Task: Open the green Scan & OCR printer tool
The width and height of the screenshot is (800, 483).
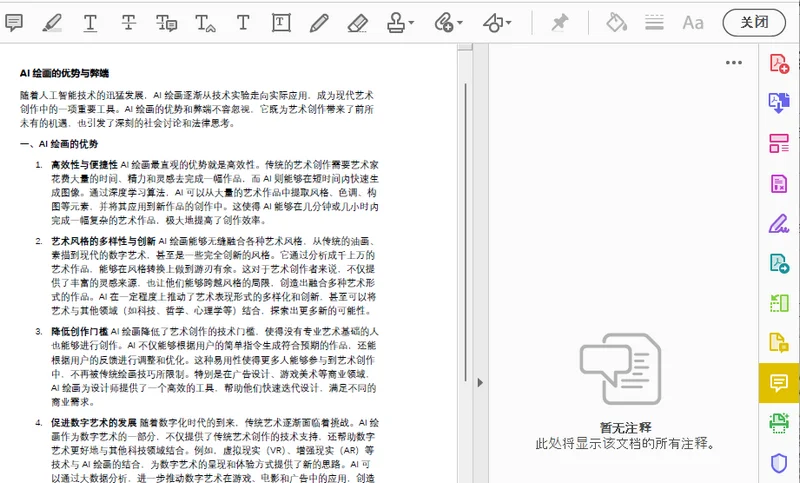Action: 779,423
